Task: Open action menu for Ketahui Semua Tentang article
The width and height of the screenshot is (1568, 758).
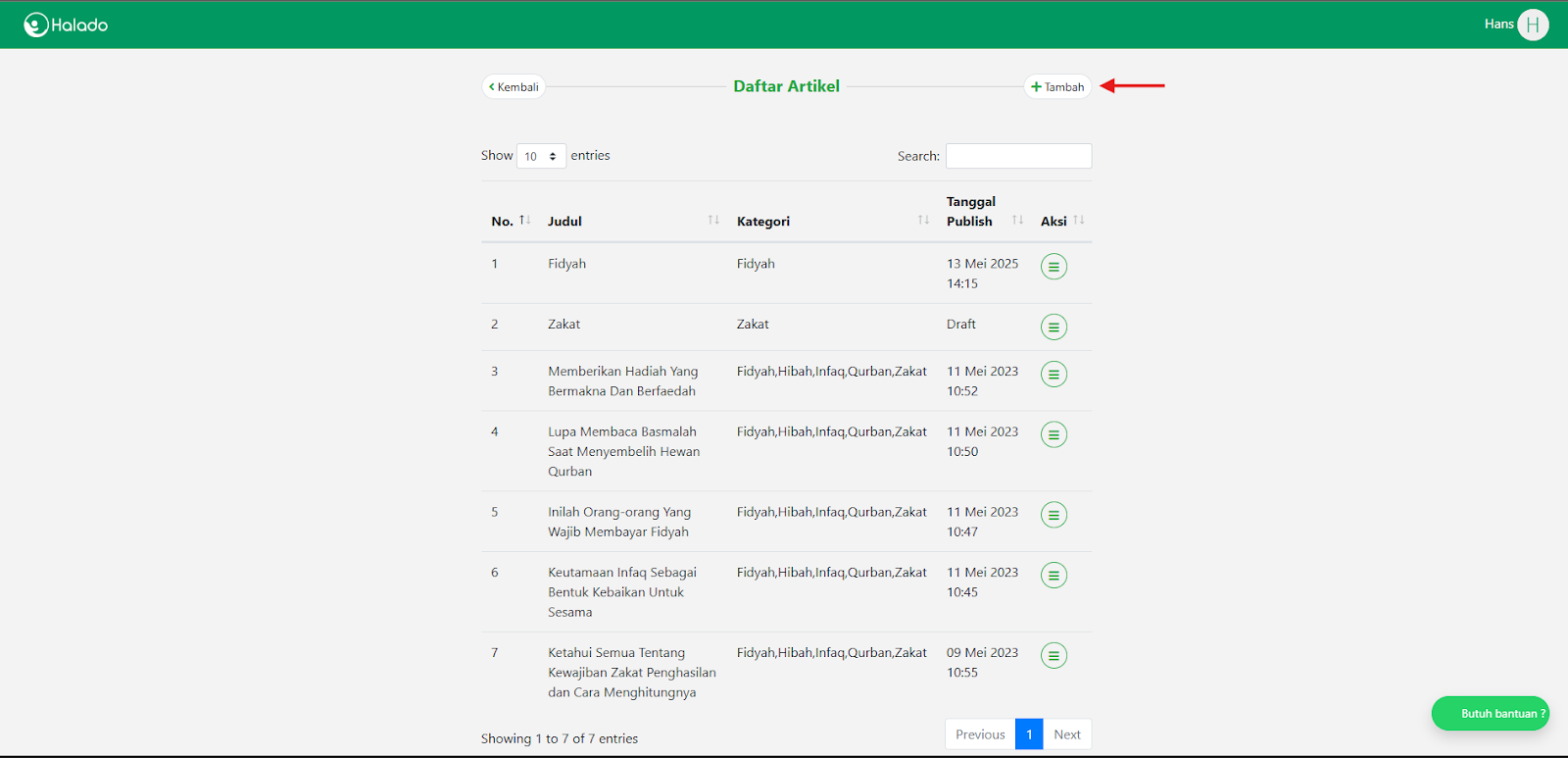Action: coord(1053,656)
